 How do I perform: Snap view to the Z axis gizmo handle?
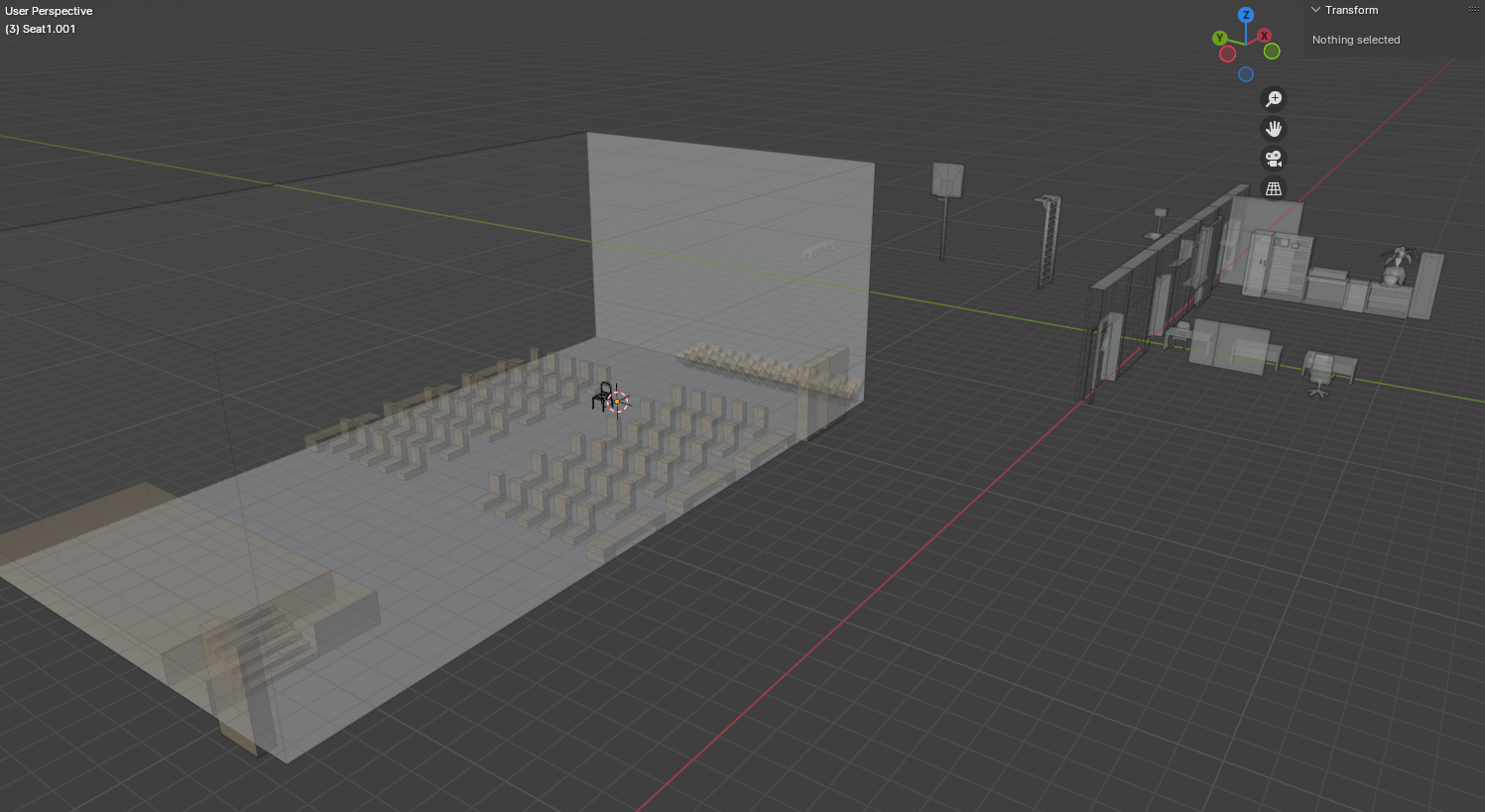point(1246,15)
